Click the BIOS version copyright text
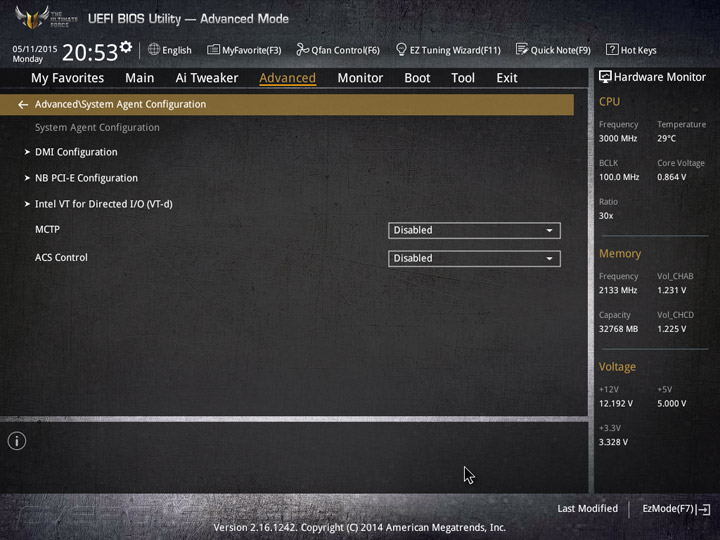The width and height of the screenshot is (720, 540). tap(360, 528)
